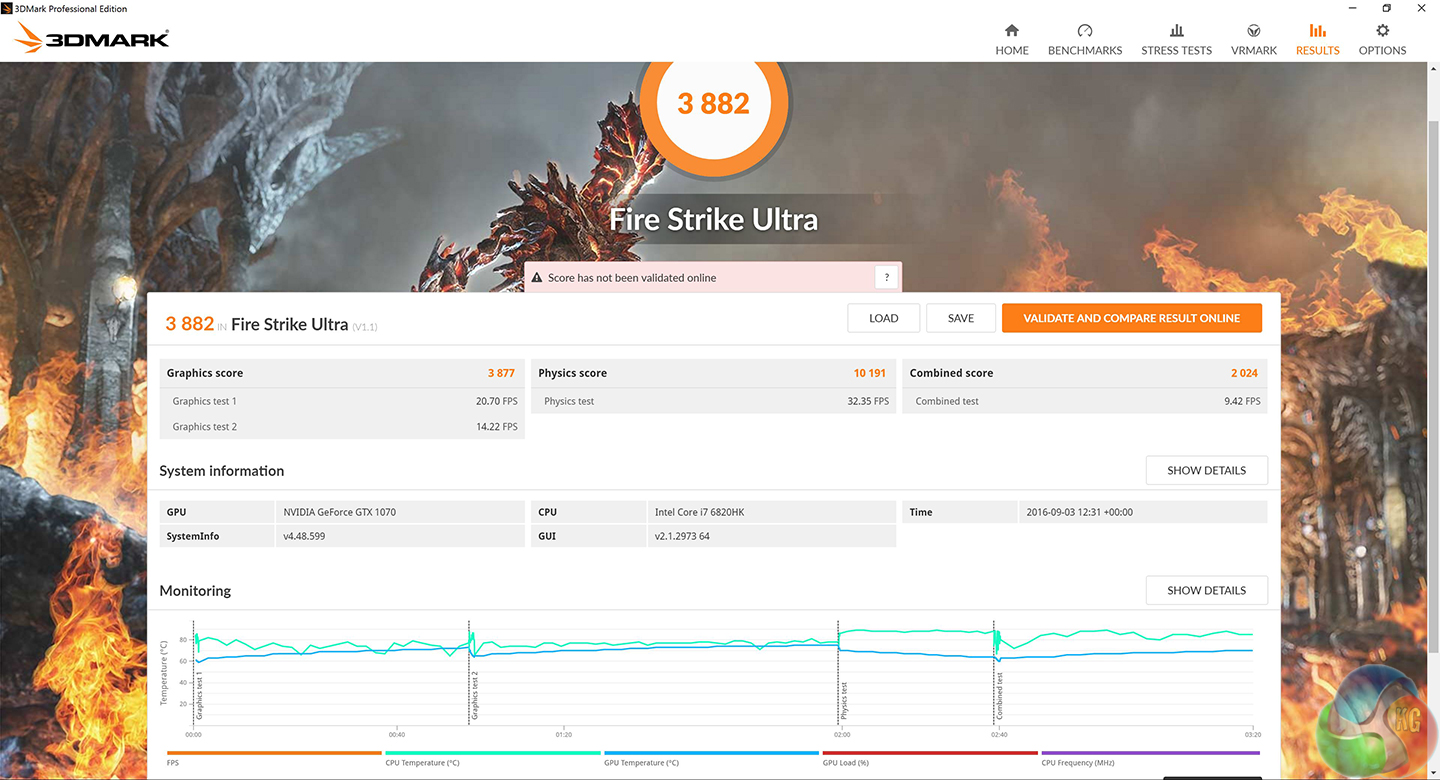Click Validate and Compare Result Online

(1131, 318)
